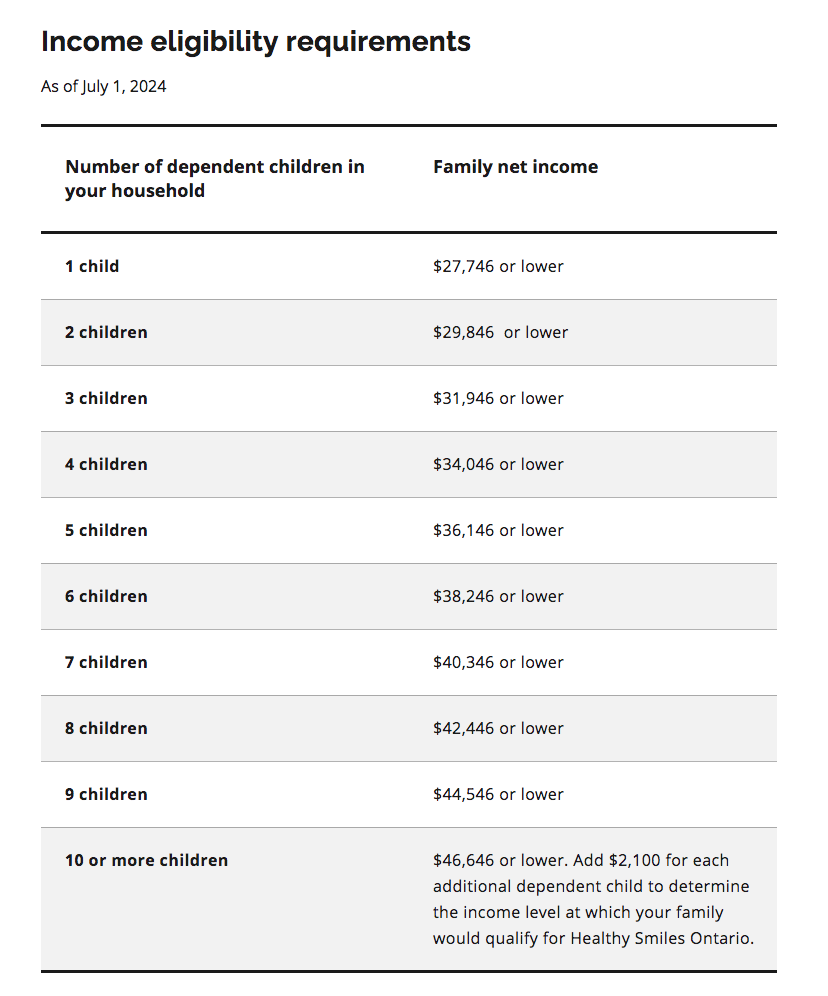The image size is (828, 996).
Task: Click the 'As of July 1, 2024' text
Action: tap(104, 86)
